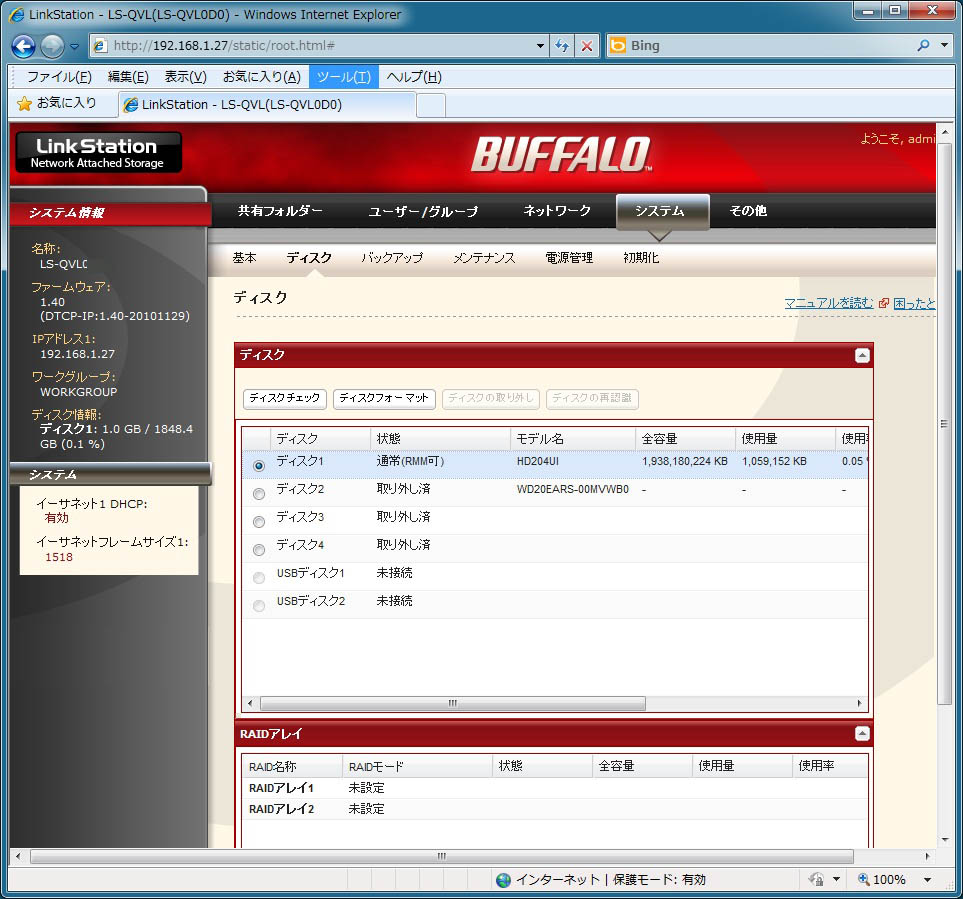
Task: Open the search provider dropdown arrow
Action: [x=944, y=45]
